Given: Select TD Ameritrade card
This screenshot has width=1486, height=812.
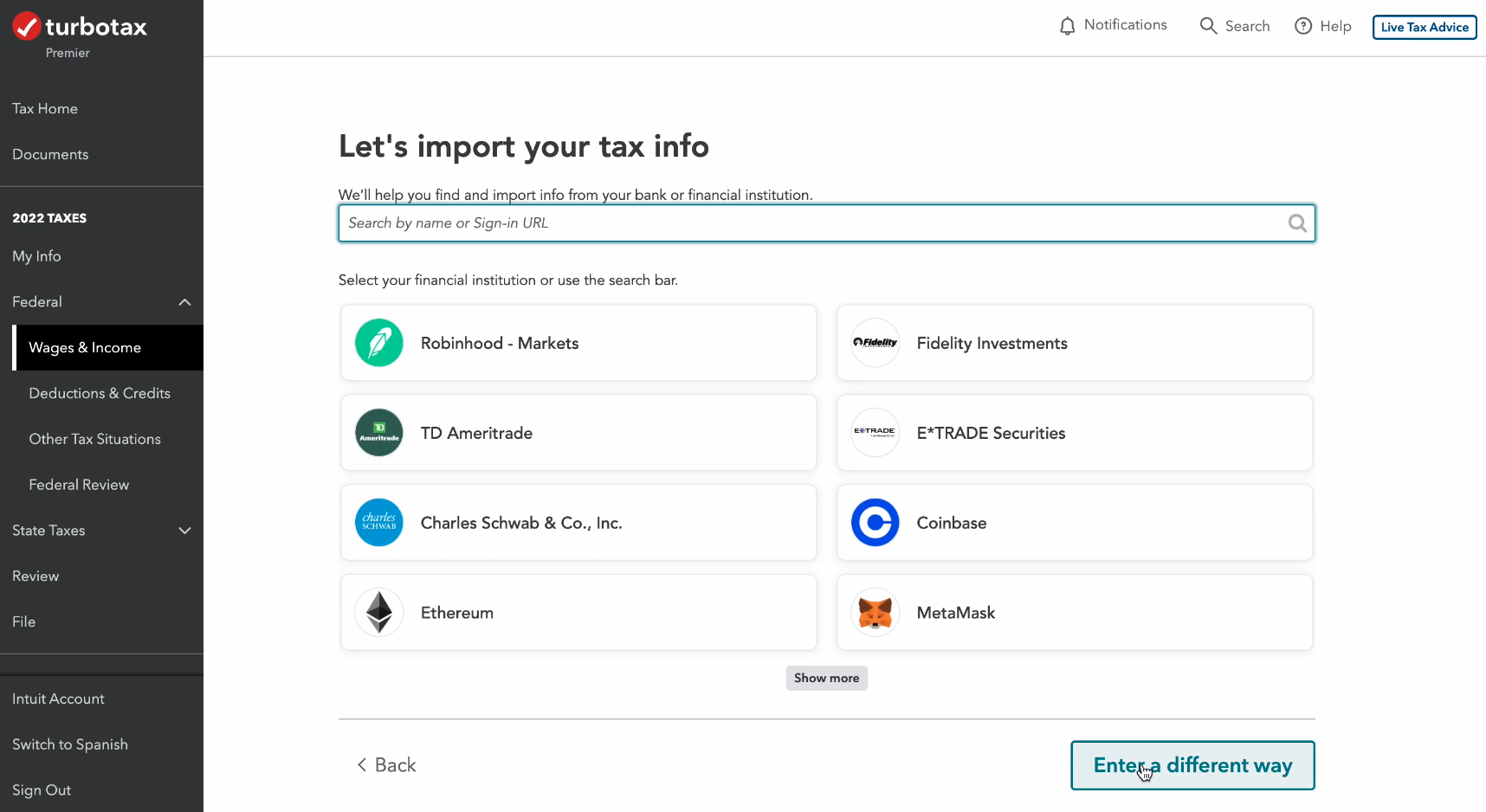Looking at the screenshot, I should [578, 433].
